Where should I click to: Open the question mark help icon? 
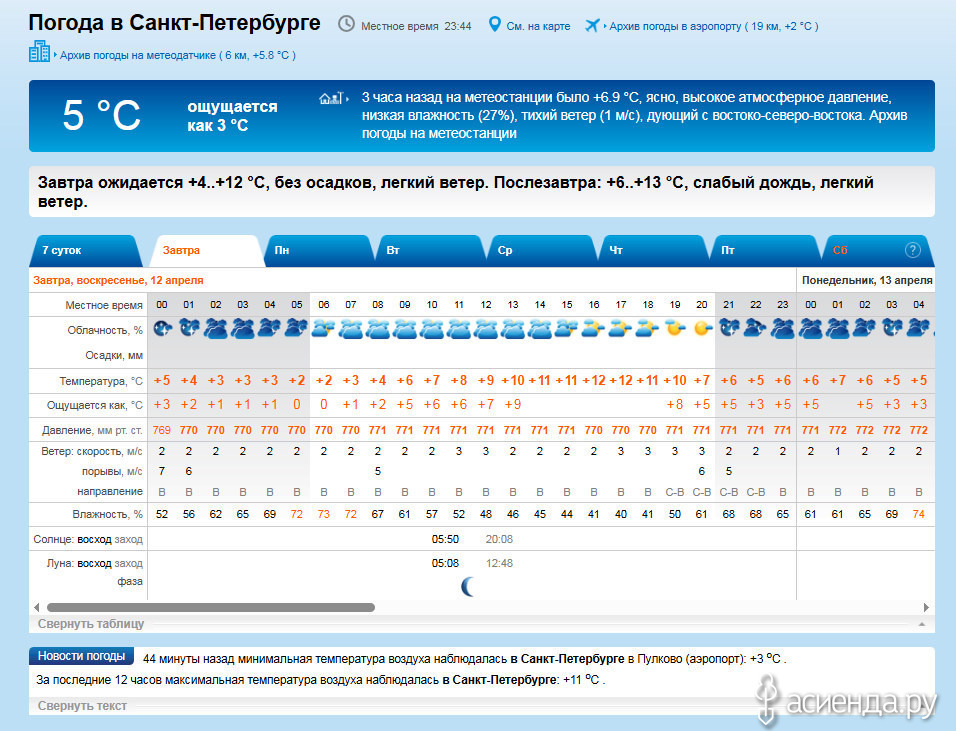(x=912, y=250)
